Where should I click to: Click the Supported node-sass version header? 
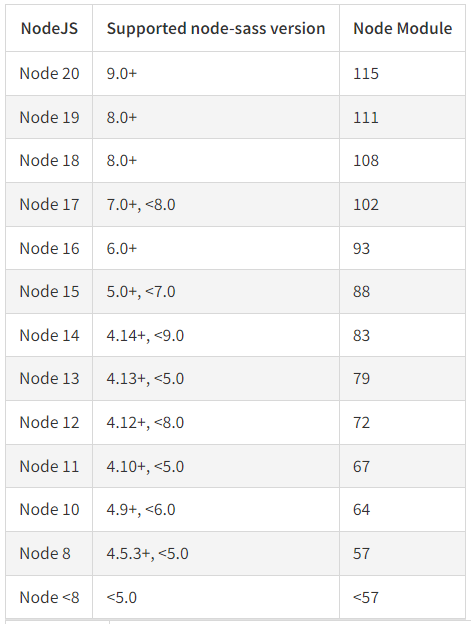coord(216,29)
